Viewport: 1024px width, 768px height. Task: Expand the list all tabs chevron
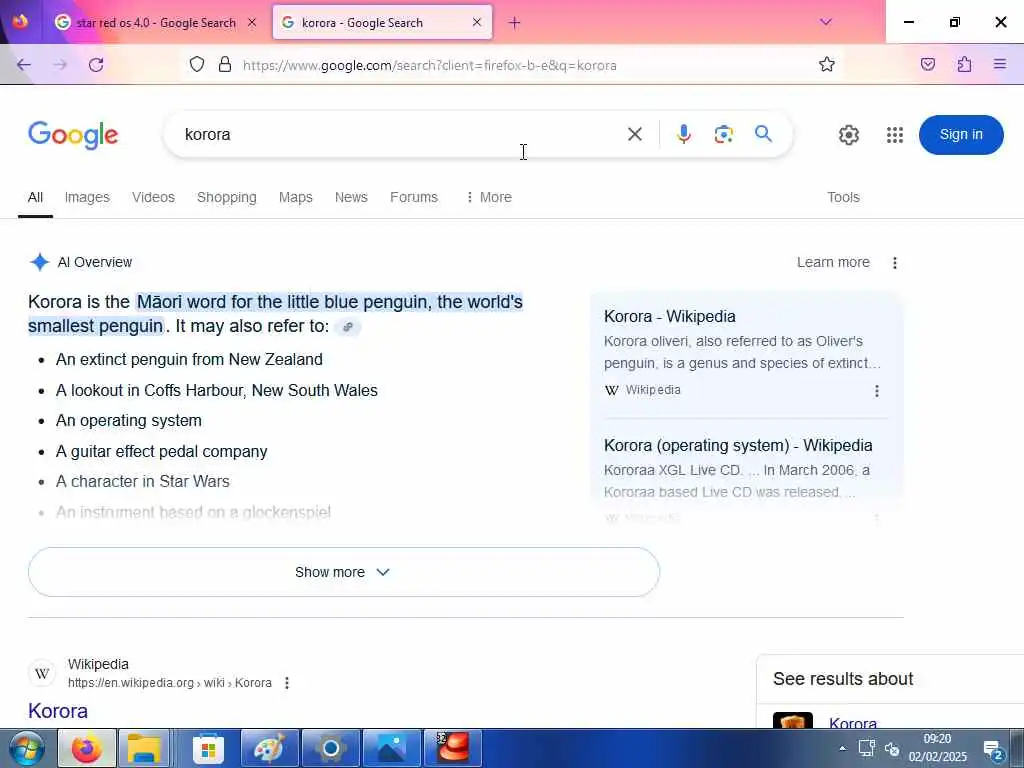[x=825, y=22]
